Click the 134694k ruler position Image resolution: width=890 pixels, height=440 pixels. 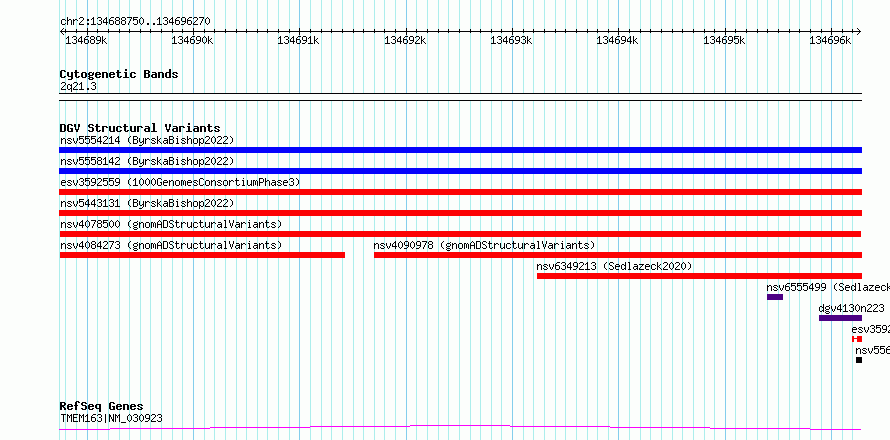pos(617,40)
